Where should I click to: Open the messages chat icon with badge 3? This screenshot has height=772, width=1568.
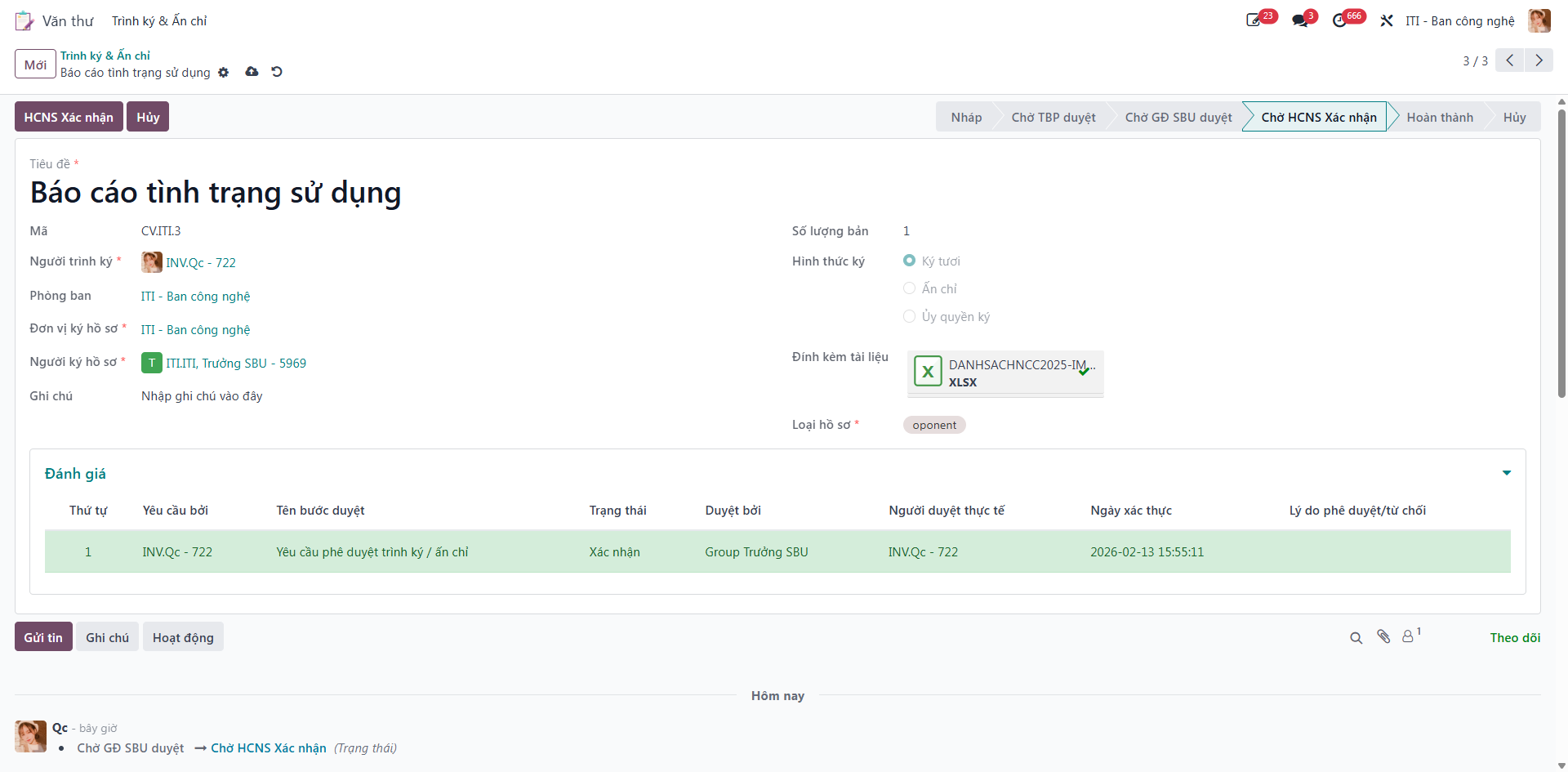(1300, 20)
